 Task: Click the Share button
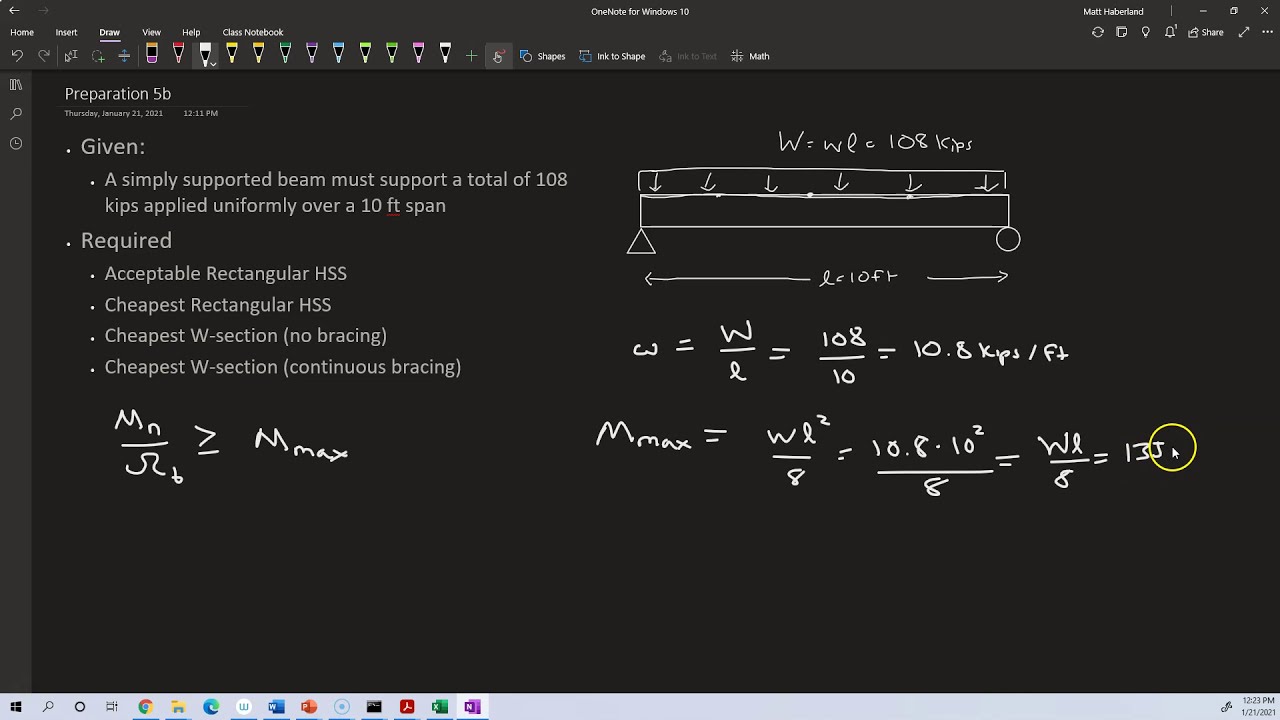click(1206, 32)
